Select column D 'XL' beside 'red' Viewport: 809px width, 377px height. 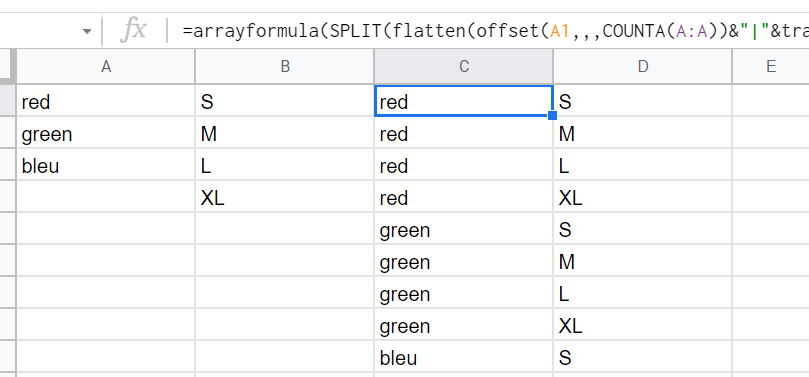pyautogui.click(x=642, y=197)
